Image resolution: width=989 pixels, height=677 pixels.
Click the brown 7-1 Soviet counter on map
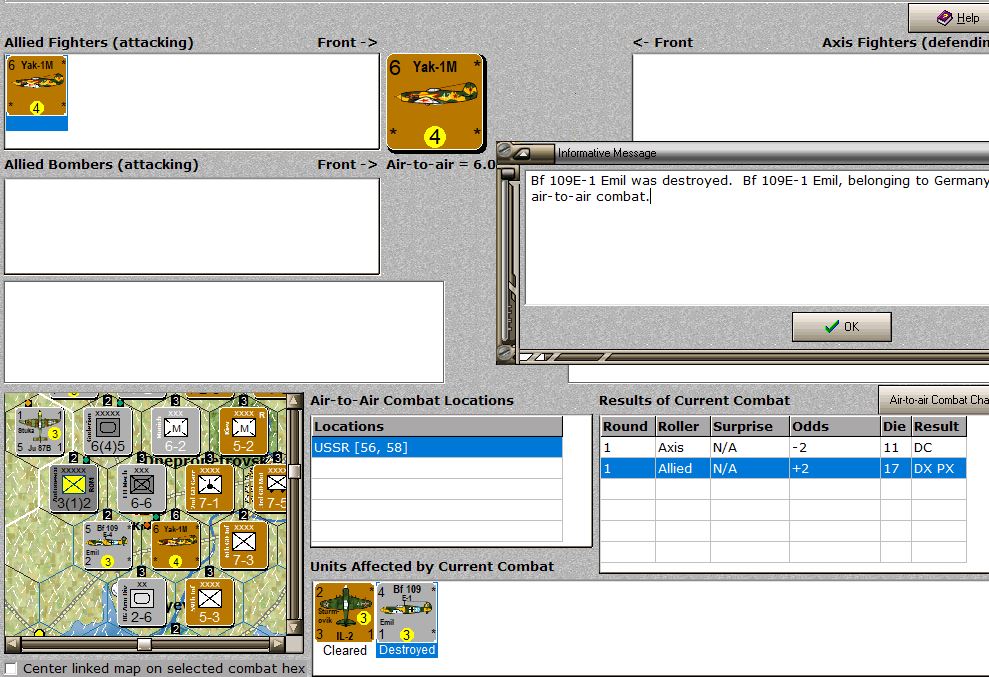coord(210,488)
